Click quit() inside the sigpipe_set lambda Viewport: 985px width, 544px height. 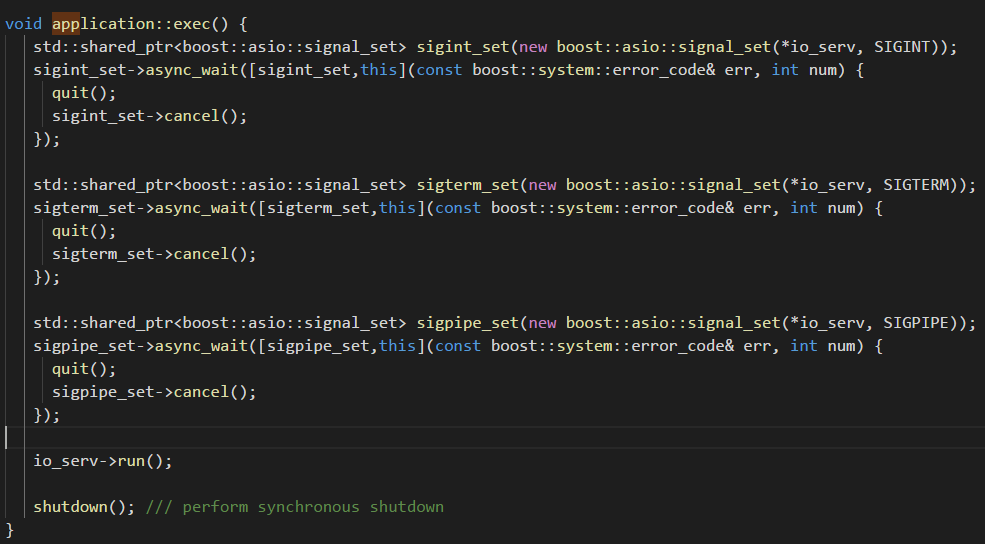pyautogui.click(x=70, y=369)
